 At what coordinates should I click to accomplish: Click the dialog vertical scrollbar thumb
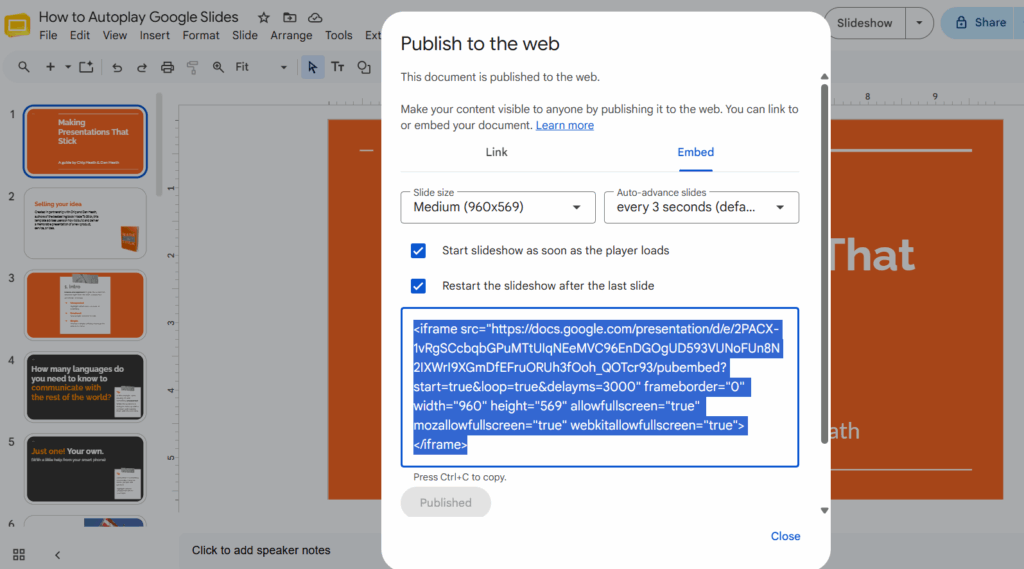pyautogui.click(x=824, y=264)
